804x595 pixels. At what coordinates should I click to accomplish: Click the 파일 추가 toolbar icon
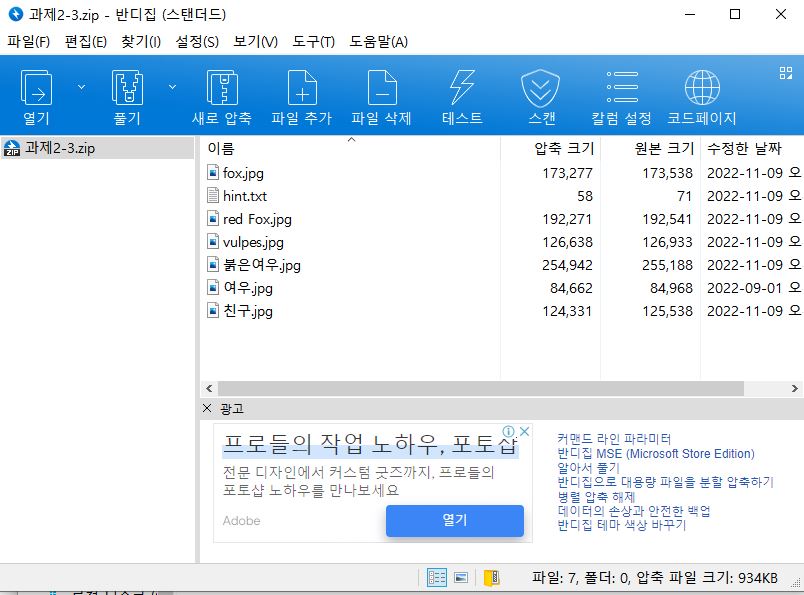302,97
